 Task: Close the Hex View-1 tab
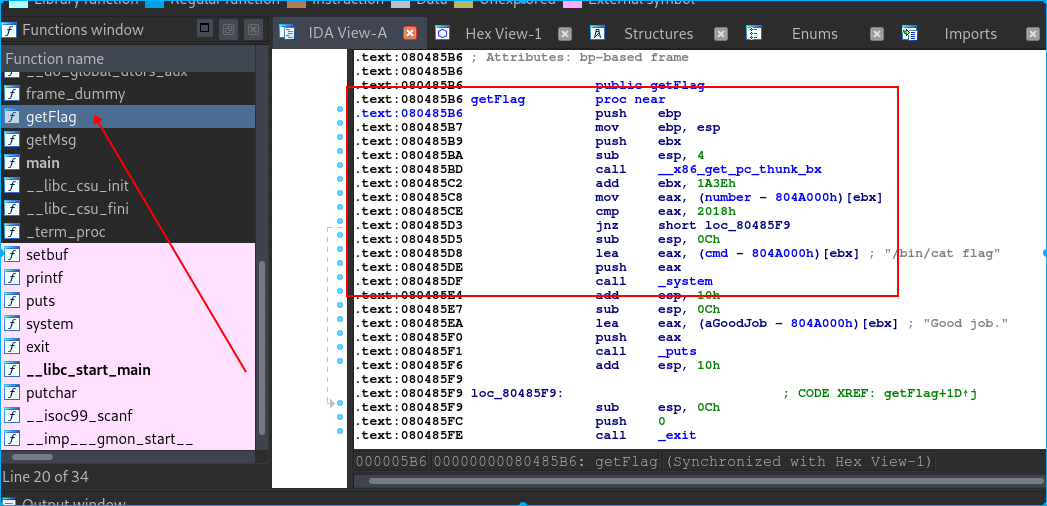(x=565, y=34)
